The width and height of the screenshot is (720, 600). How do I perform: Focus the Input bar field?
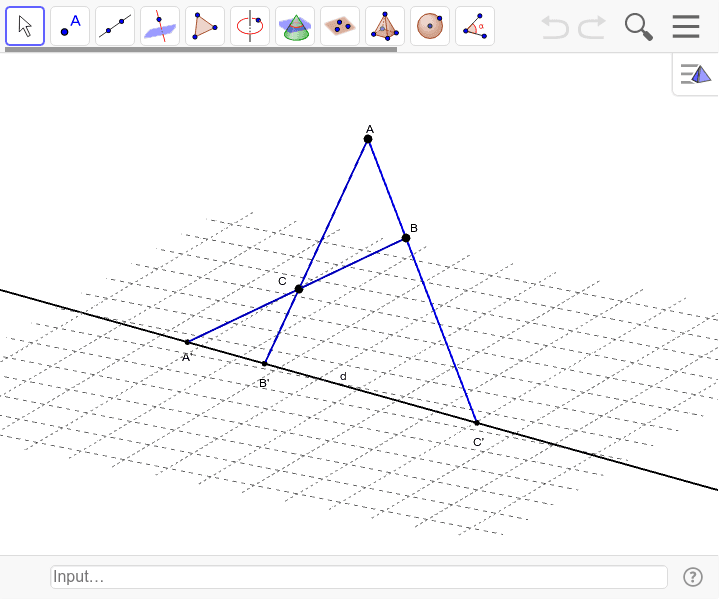click(x=359, y=577)
